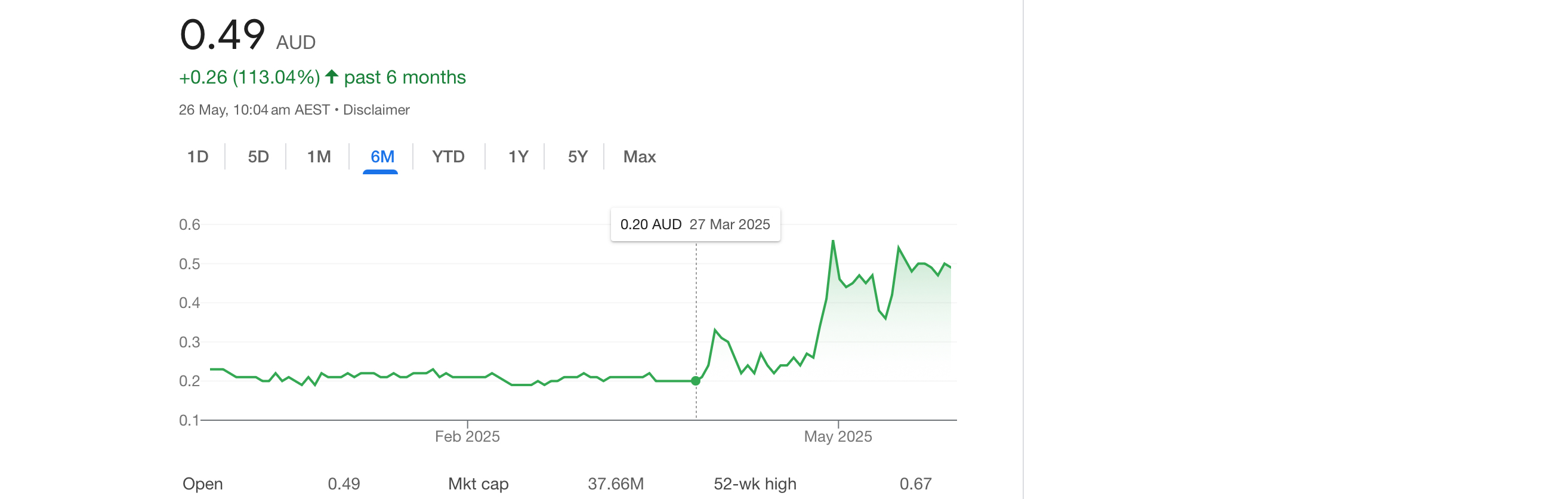Click the +0.26 (113.04%) change text

coord(249,78)
